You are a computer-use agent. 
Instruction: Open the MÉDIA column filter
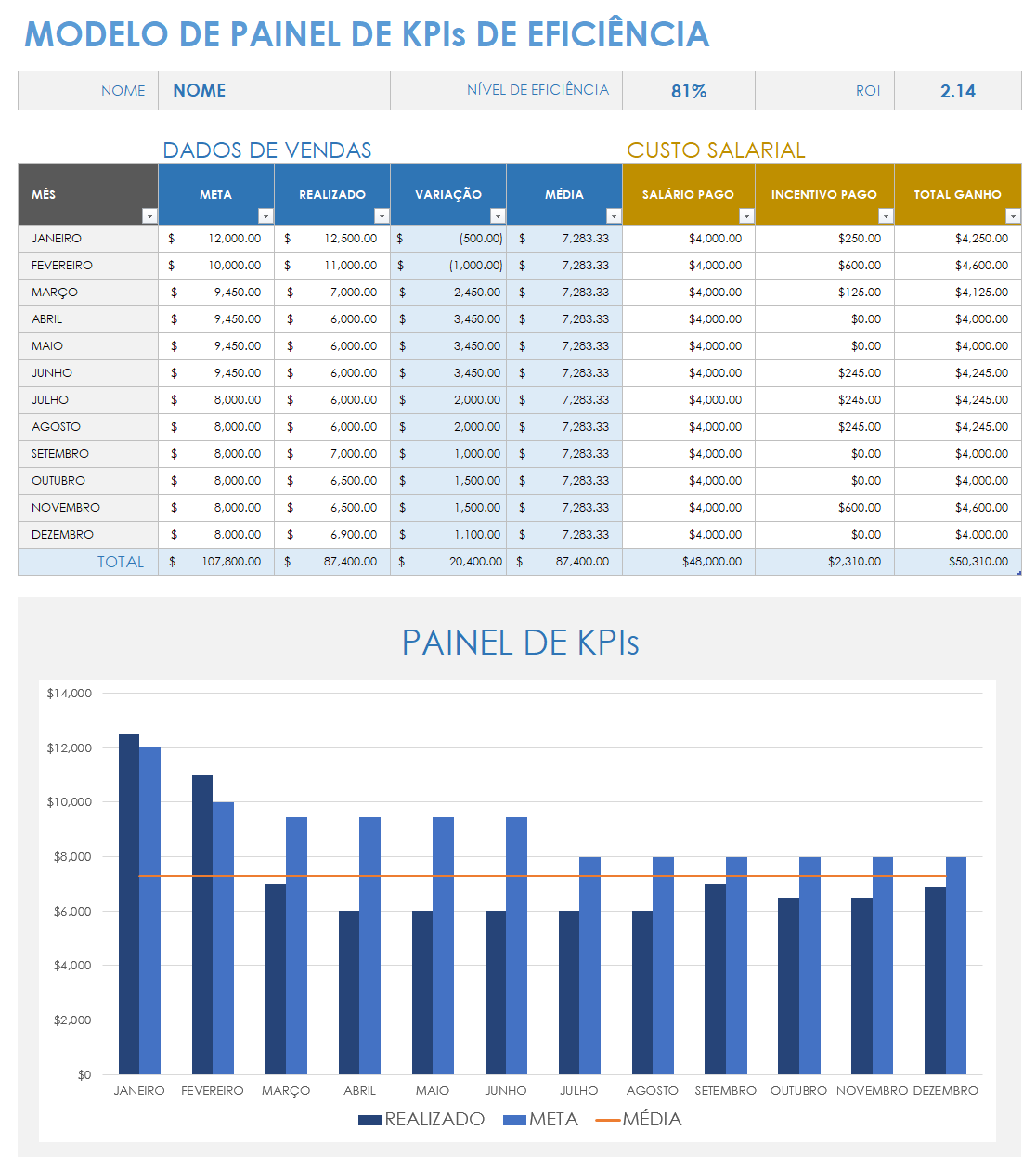(x=614, y=215)
